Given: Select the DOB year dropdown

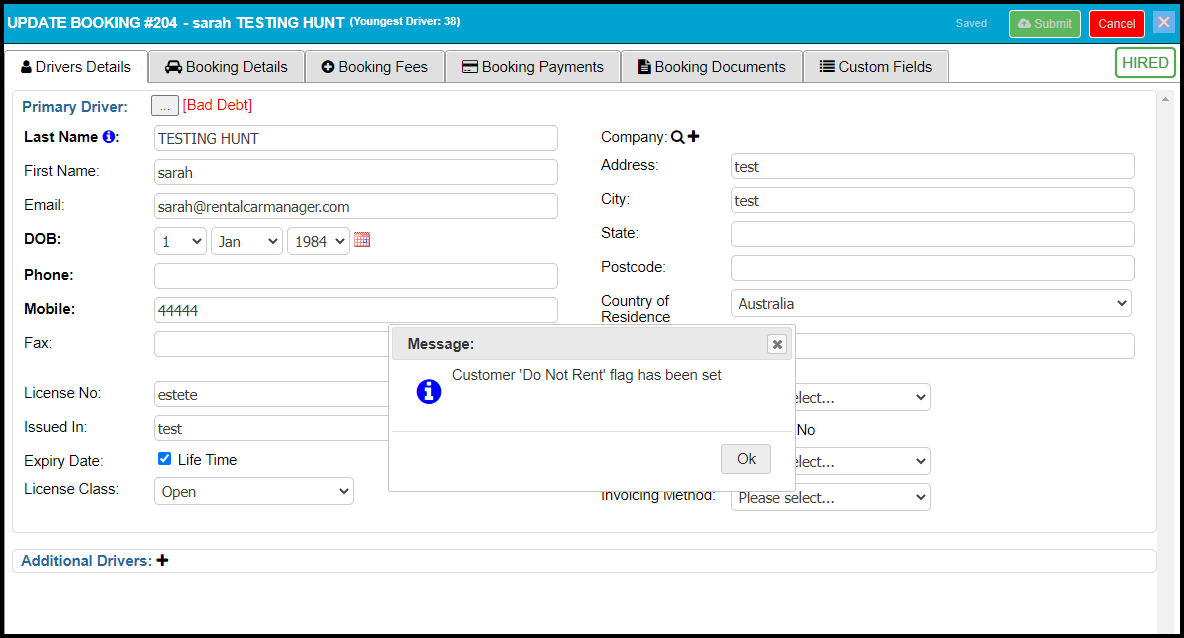Looking at the screenshot, I should [x=318, y=241].
